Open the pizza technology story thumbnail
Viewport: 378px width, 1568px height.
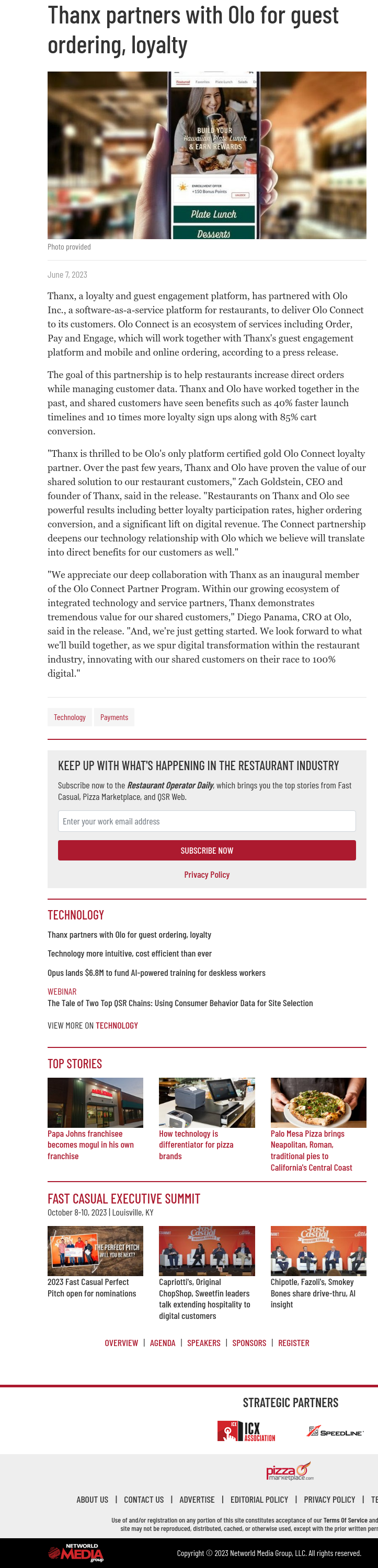pos(207,1102)
